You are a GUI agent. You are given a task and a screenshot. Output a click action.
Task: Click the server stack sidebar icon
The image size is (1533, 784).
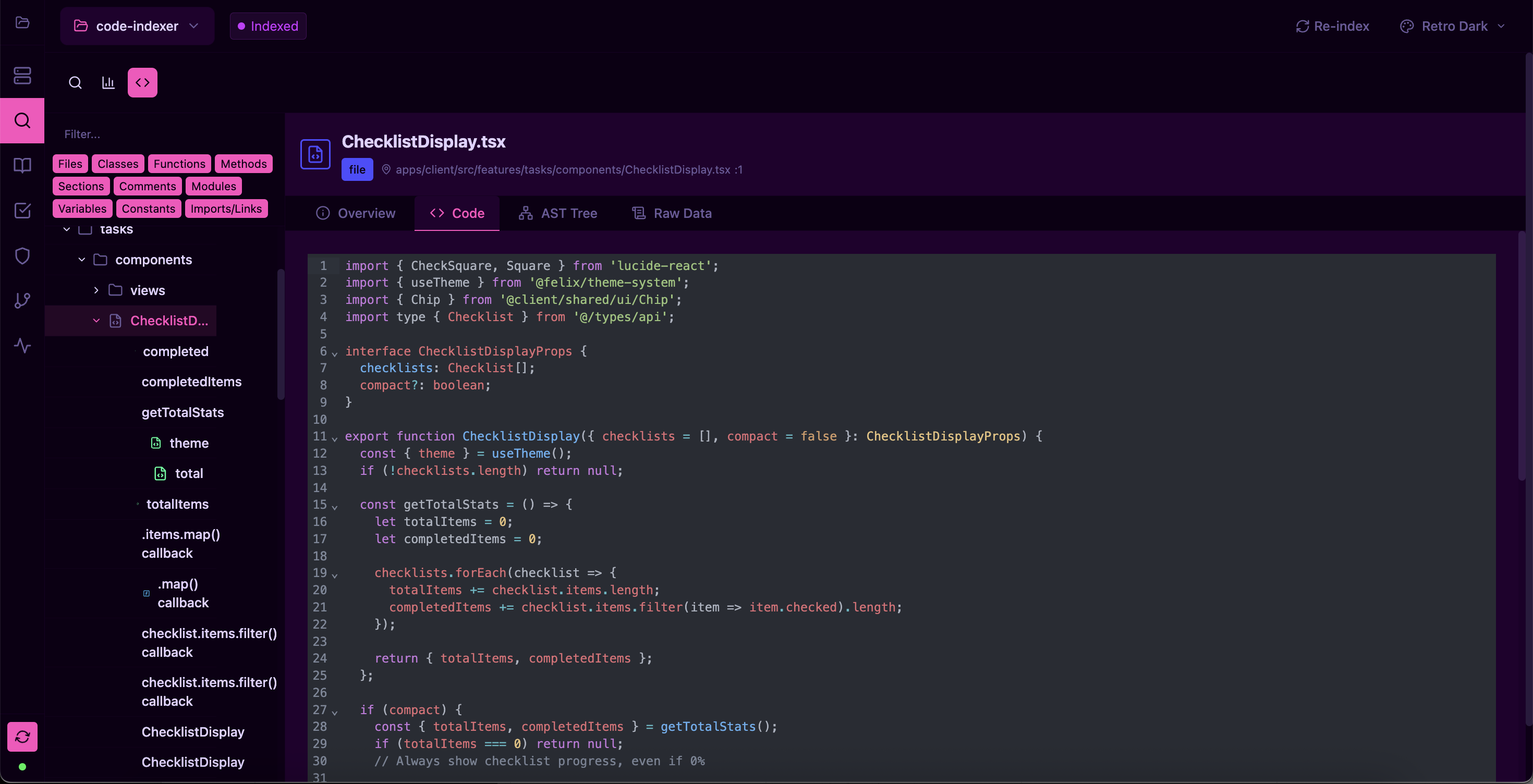pos(22,76)
